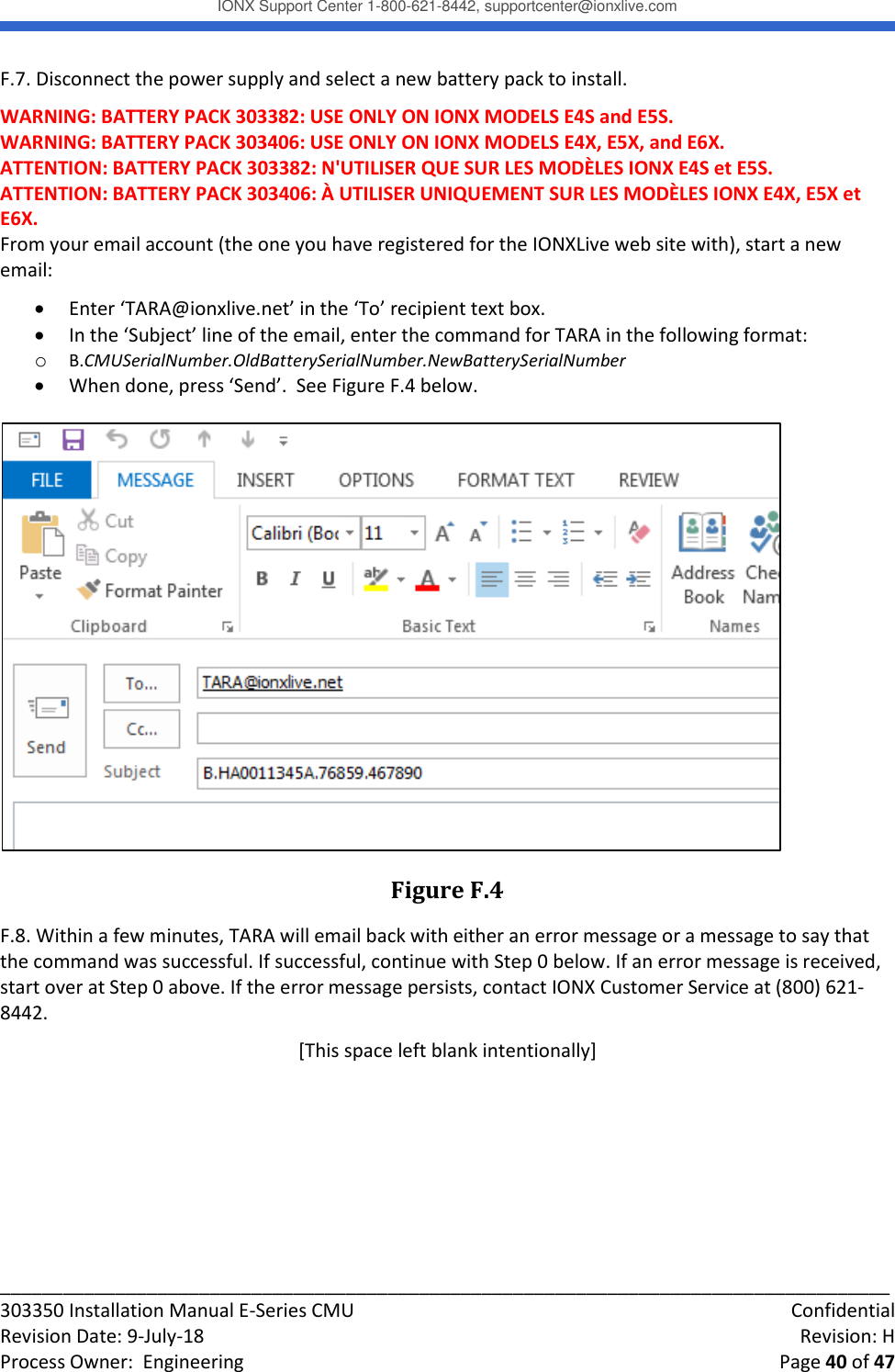
Task: Click the Cc button to add recipients
Action: tap(140, 728)
